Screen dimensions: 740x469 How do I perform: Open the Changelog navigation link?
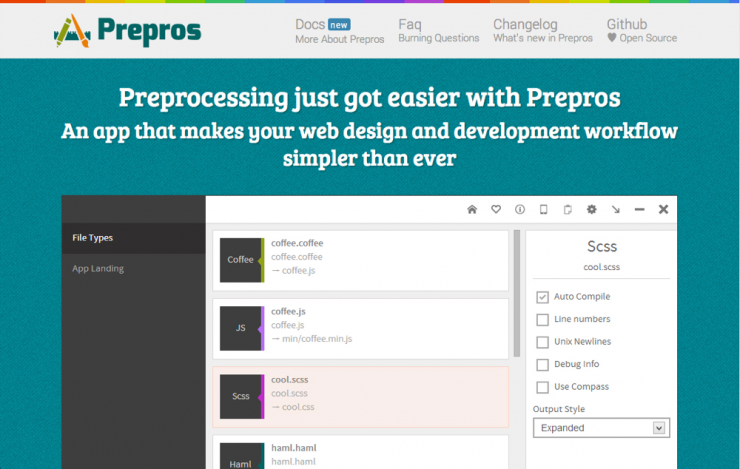pyautogui.click(x=525, y=24)
